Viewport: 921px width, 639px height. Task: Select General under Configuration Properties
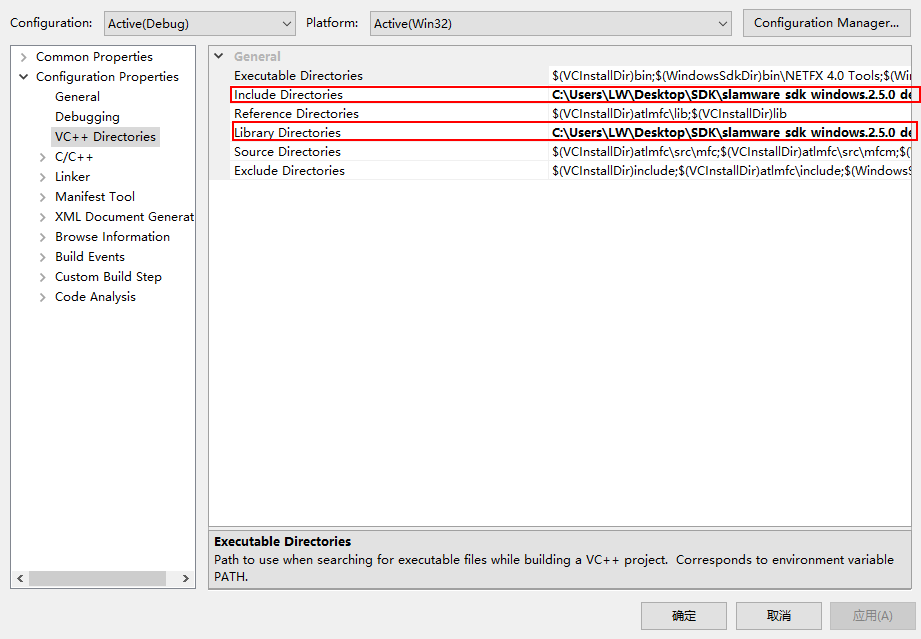pos(77,96)
